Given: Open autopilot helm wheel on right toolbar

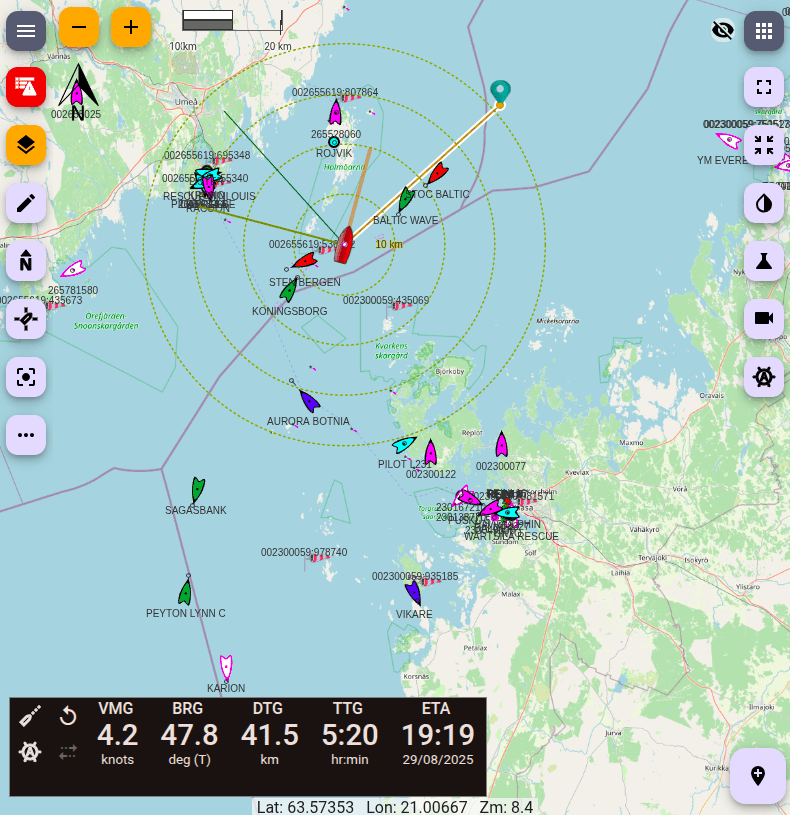Looking at the screenshot, I should tap(764, 377).
